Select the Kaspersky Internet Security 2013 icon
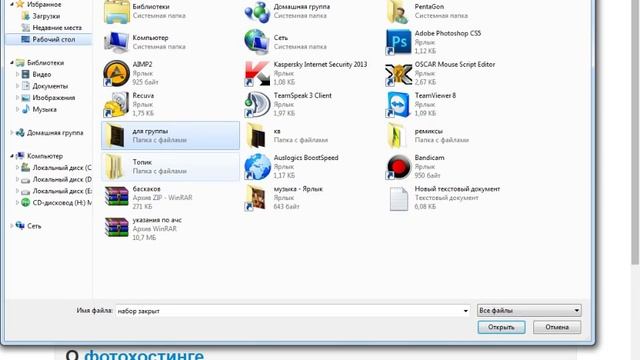 click(257, 73)
